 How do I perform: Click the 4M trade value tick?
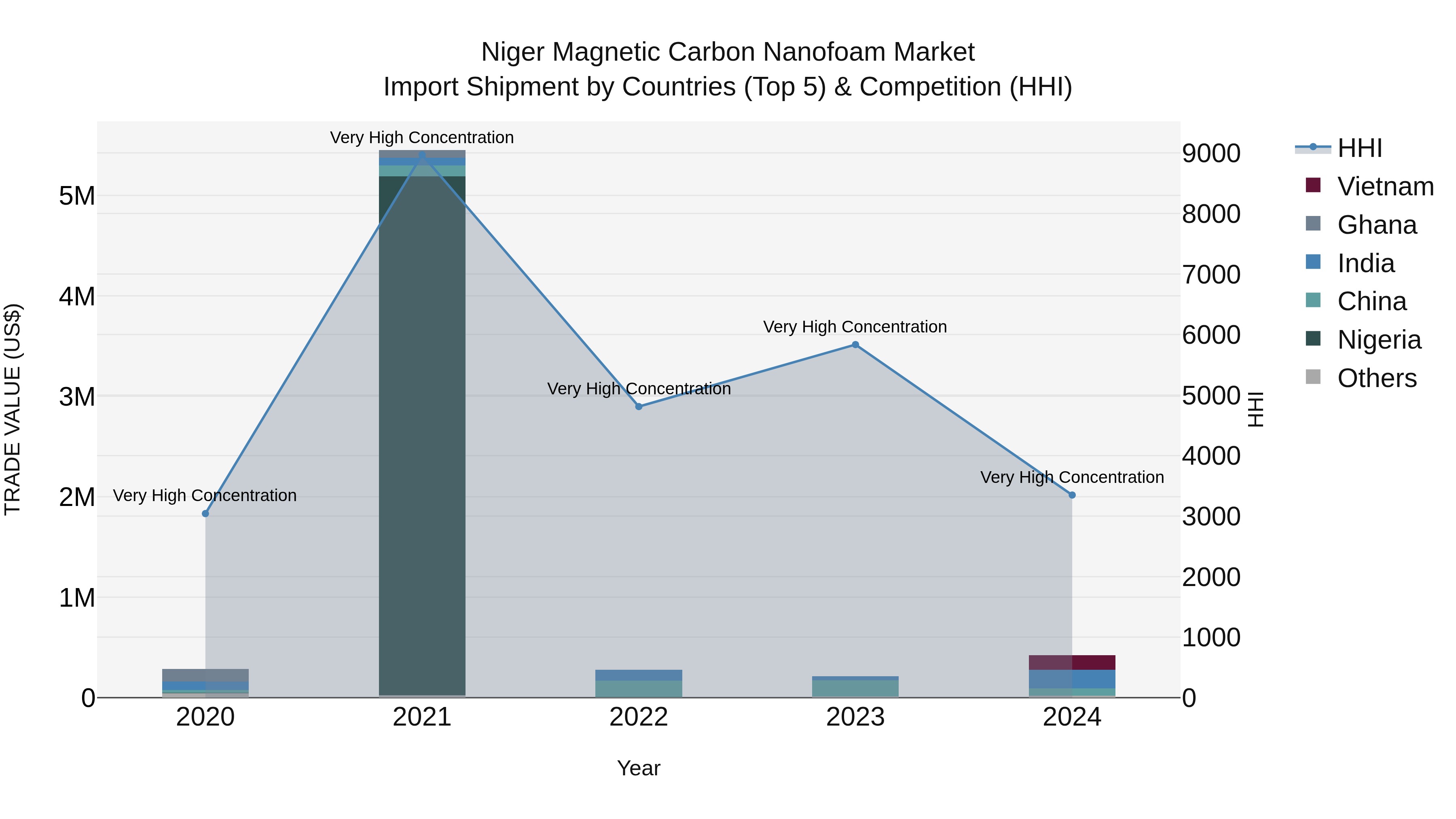(x=77, y=297)
